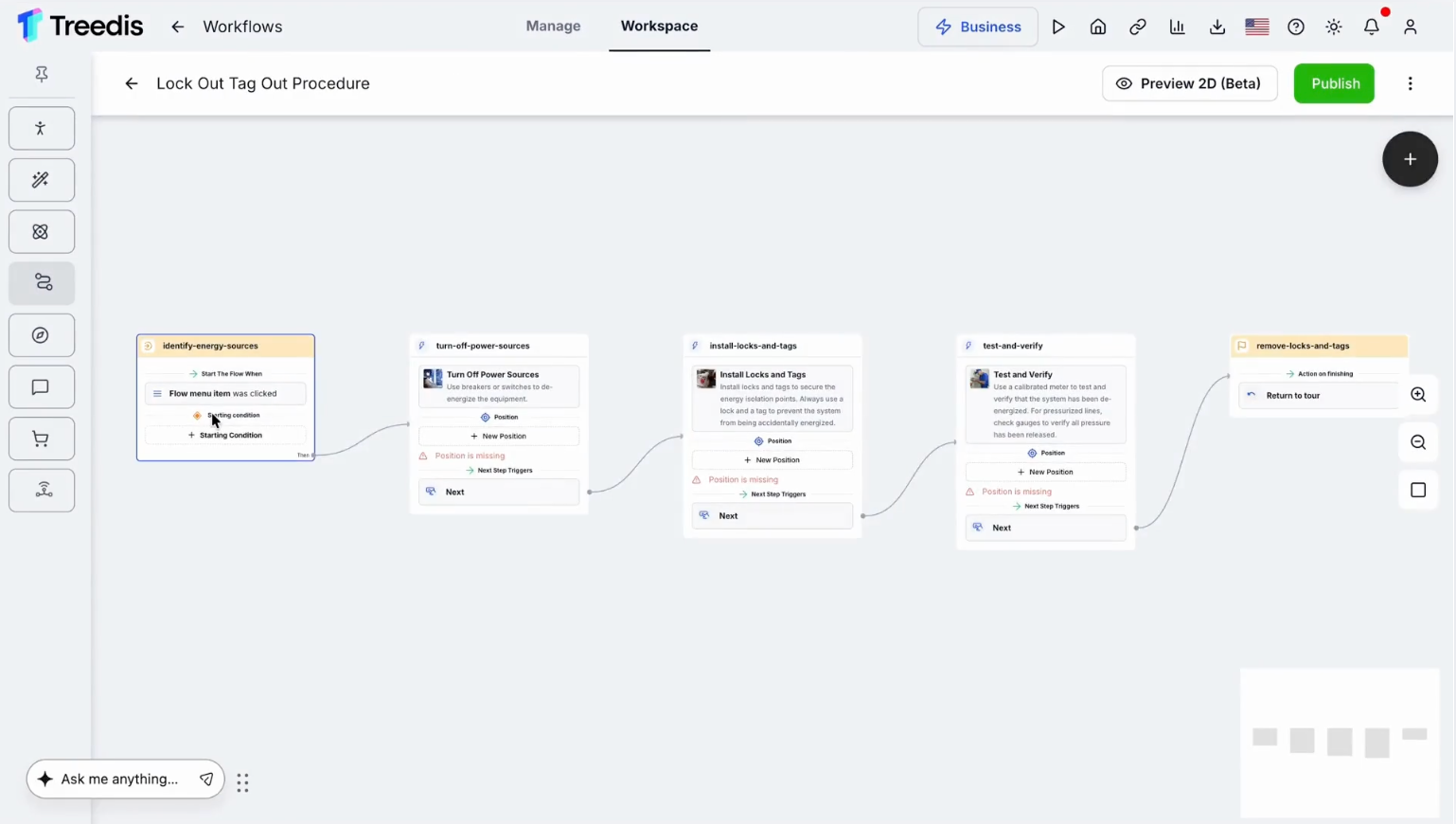Viewport: 1456px width, 824px height.
Task: Open the workflows icon in the left sidebar
Action: [x=42, y=283]
